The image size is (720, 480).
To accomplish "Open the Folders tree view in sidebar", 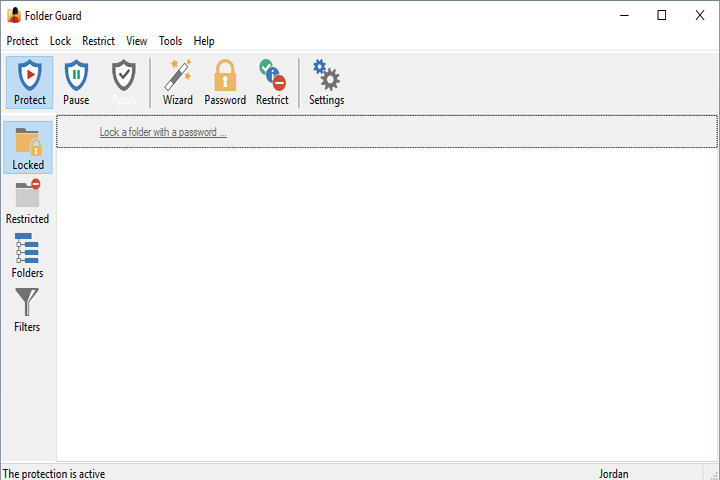I will coord(28,256).
